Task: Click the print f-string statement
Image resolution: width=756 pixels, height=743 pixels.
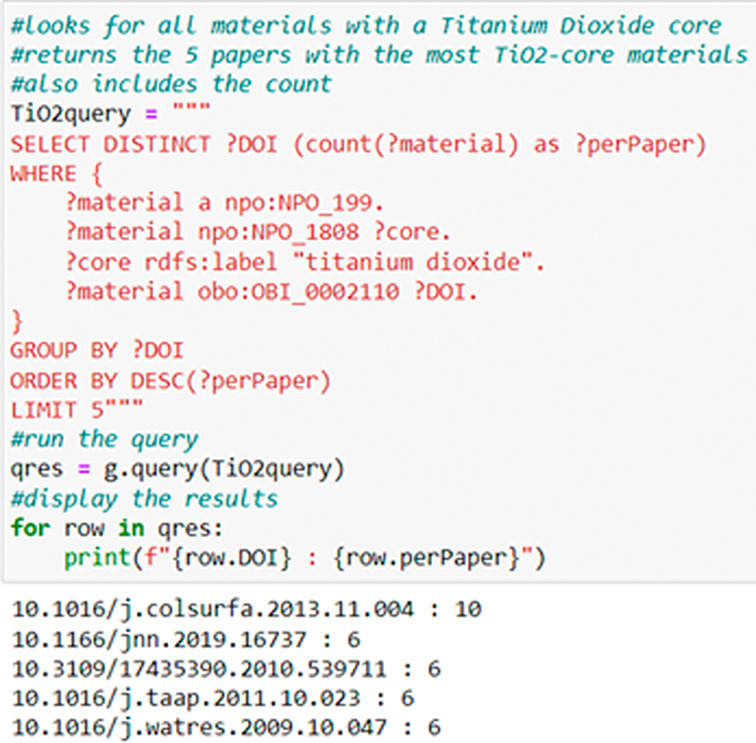Action: click(x=304, y=558)
